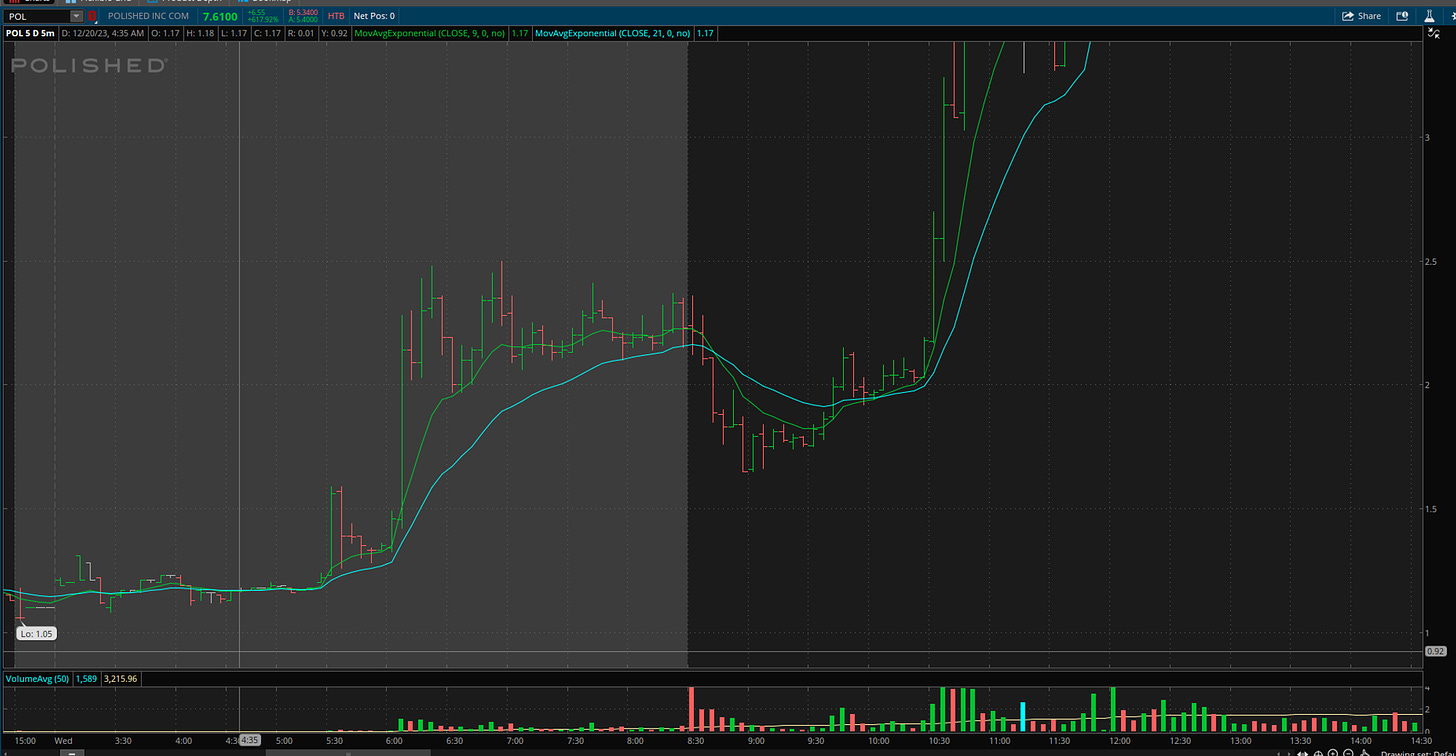
Task: Click the Share button
Action: [x=1361, y=16]
